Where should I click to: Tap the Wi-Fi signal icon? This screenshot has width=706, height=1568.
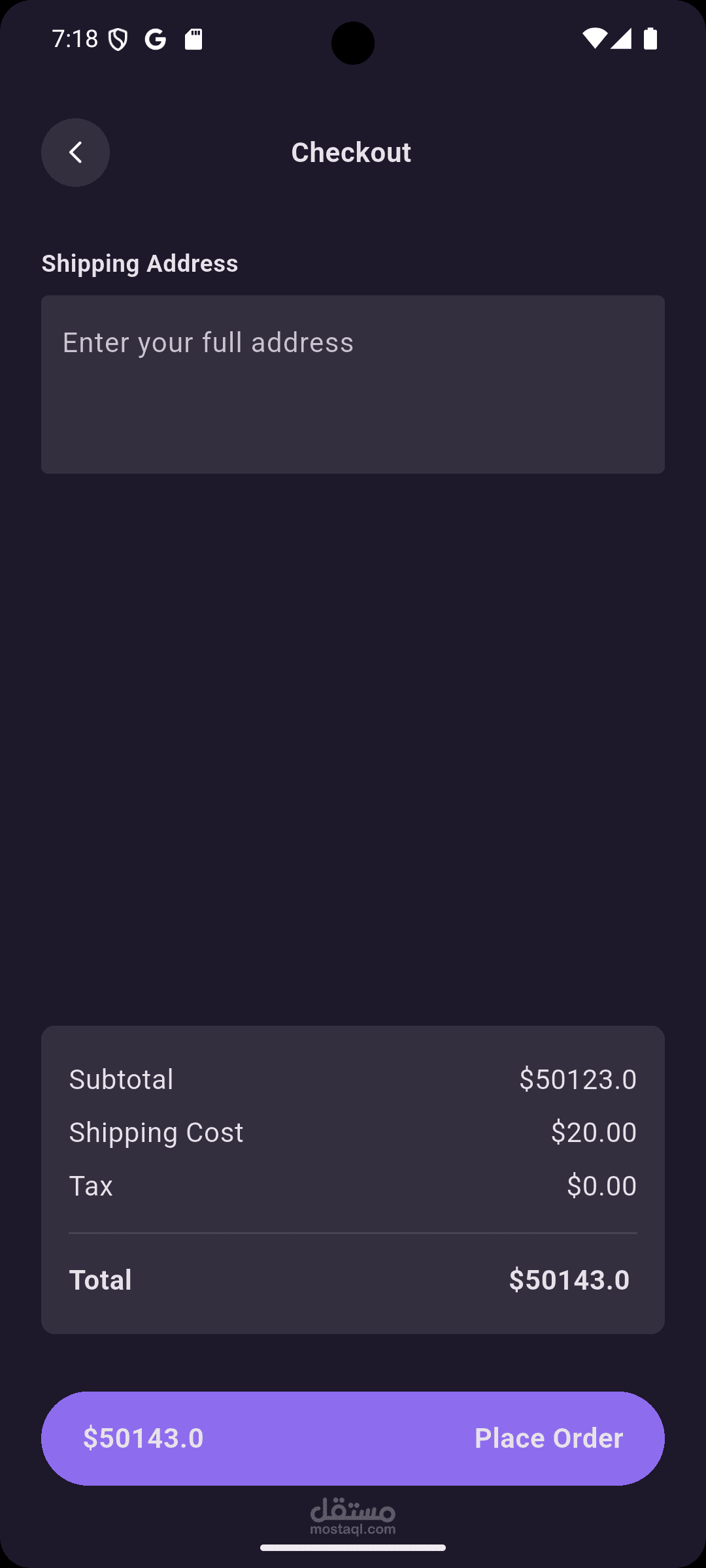point(594,39)
